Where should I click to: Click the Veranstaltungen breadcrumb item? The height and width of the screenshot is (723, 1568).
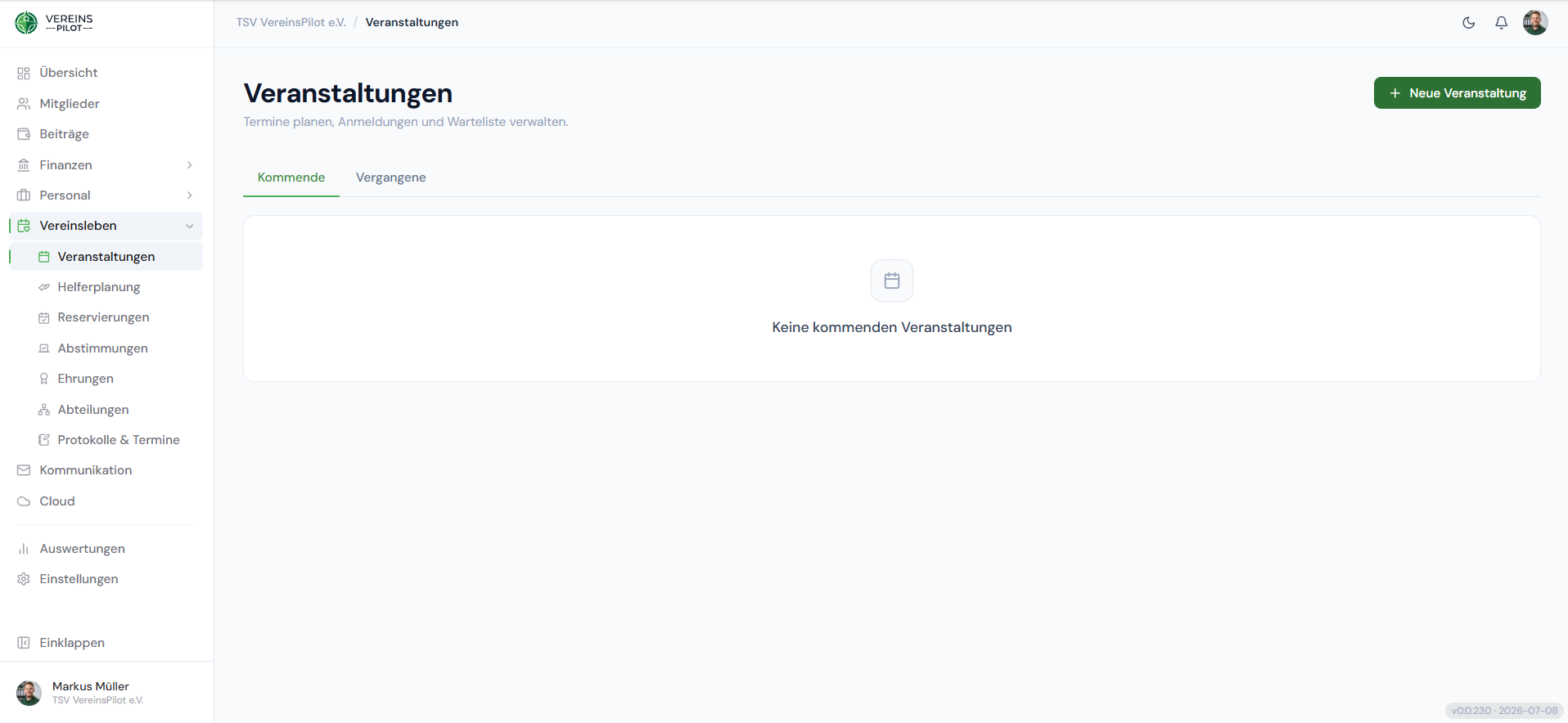[x=412, y=22]
